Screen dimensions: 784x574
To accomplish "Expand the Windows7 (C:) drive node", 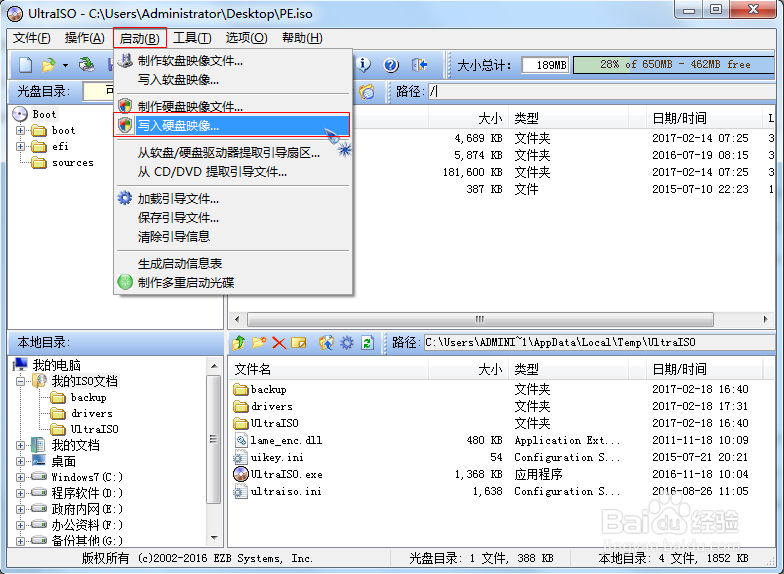I will coord(20,478).
